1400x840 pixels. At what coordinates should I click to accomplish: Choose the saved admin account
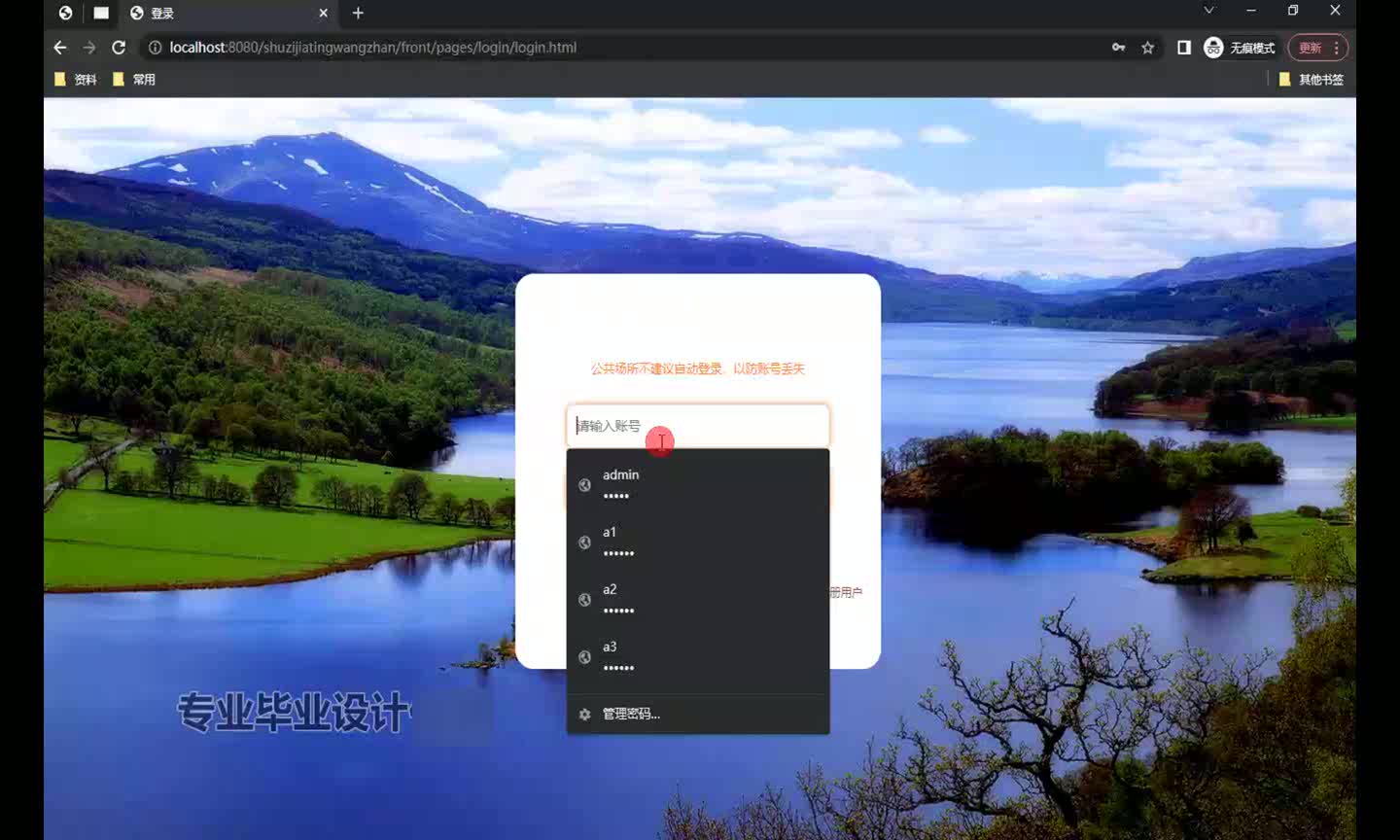click(x=698, y=484)
